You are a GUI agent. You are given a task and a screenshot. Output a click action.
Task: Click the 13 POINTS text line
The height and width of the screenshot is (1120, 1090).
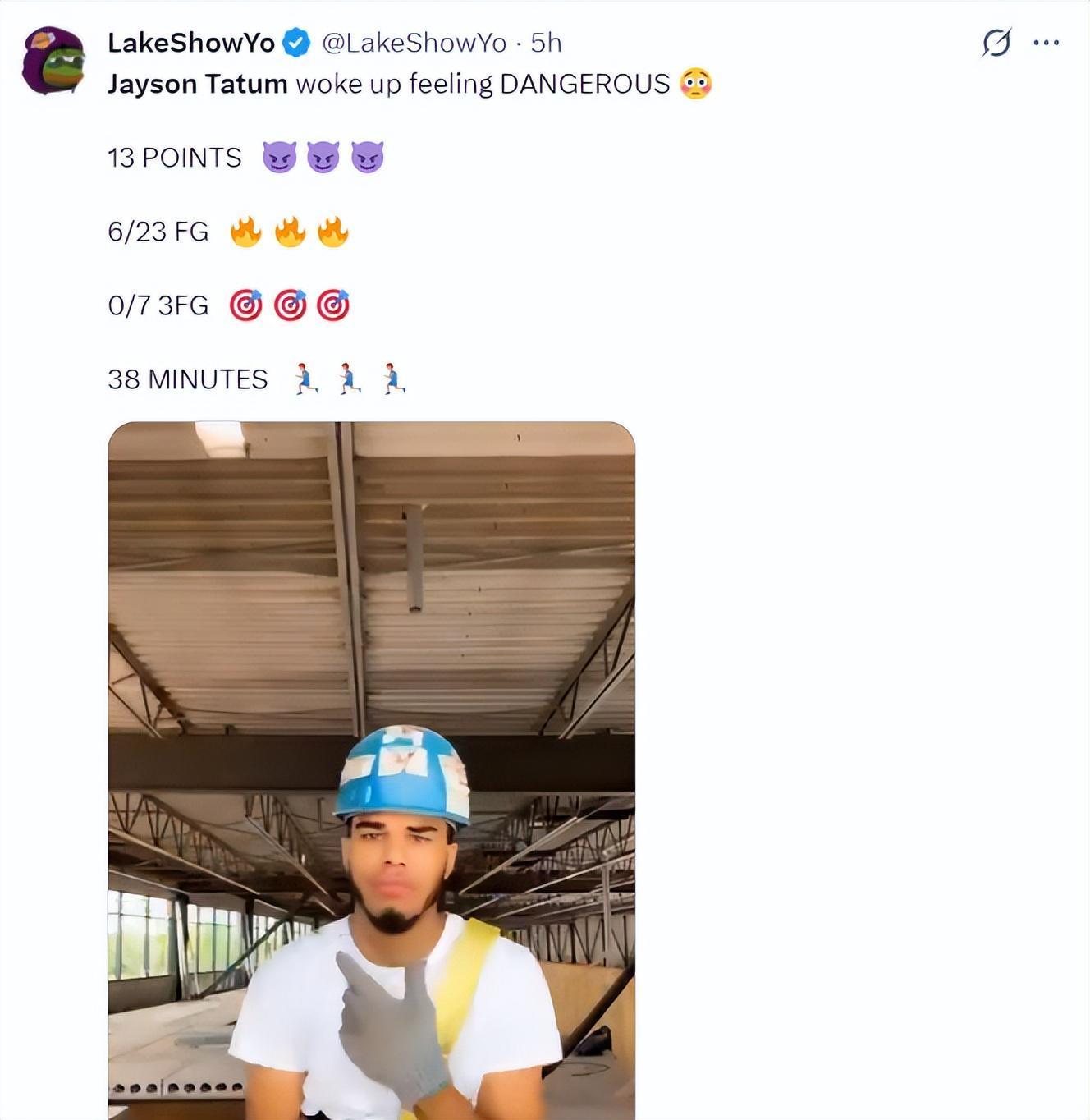175,158
